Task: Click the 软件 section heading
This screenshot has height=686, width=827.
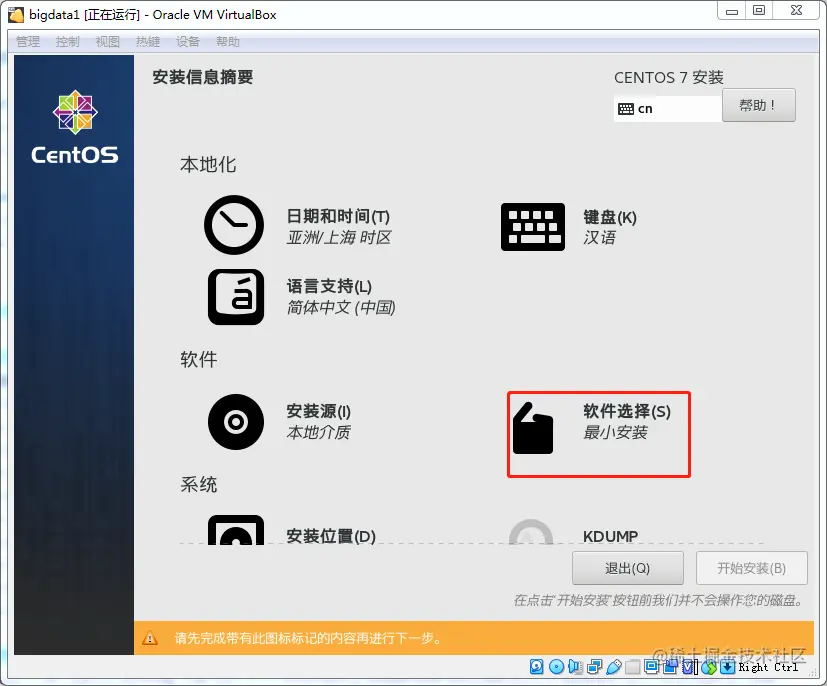Action: click(198, 360)
